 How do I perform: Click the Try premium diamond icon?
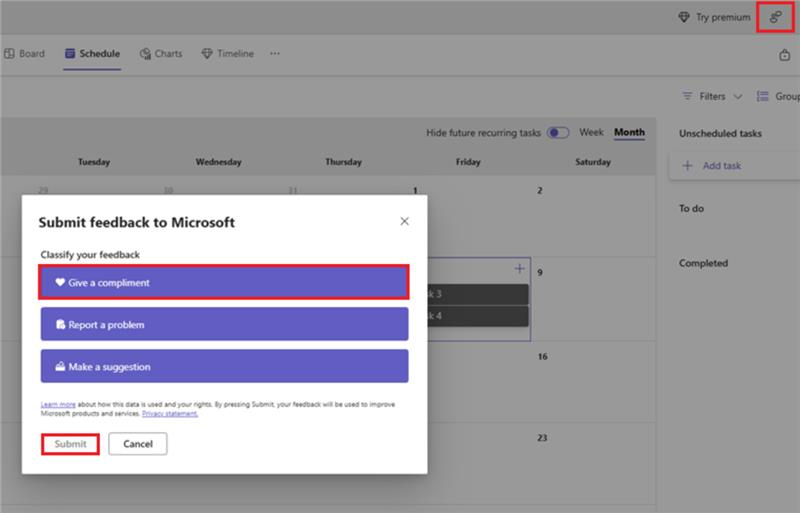pos(684,17)
